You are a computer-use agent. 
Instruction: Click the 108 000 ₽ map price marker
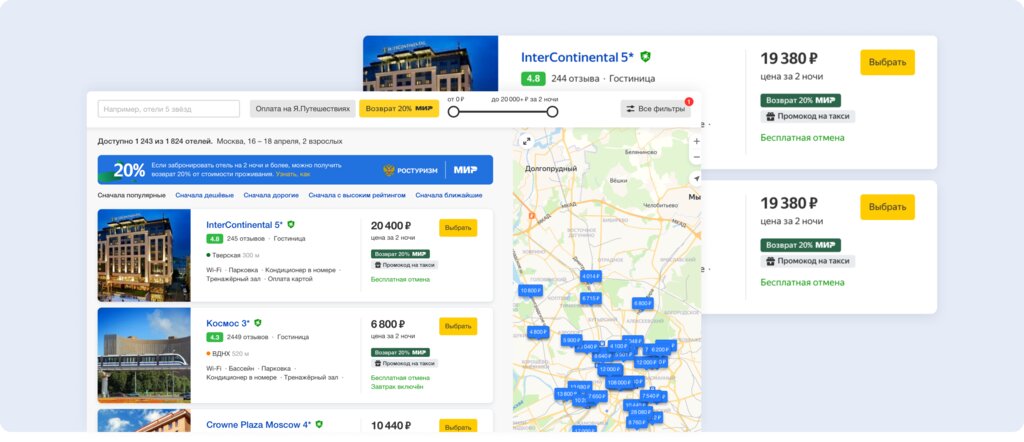(618, 383)
